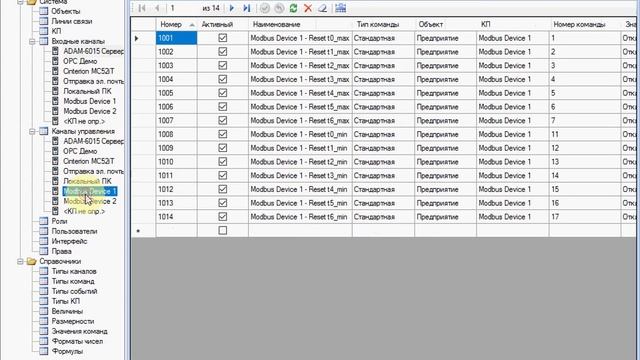This screenshot has width=640, height=360.
Task: Click command number 17 cell
Action: pyautogui.click(x=585, y=217)
